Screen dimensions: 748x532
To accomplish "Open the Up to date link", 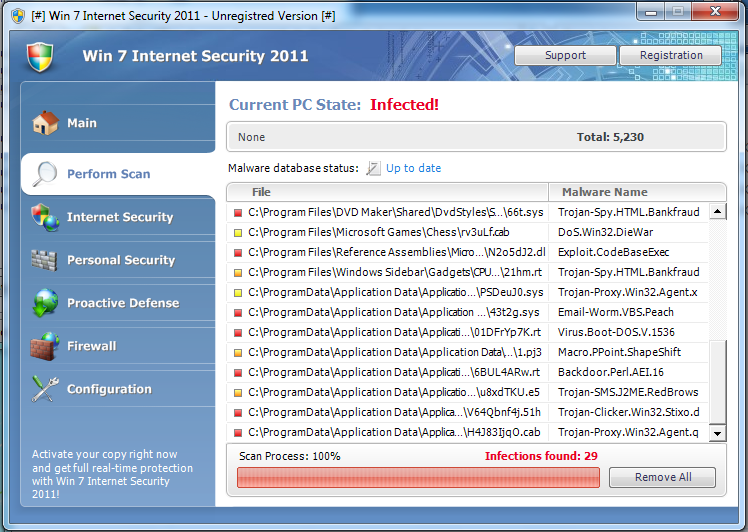I will tap(413, 168).
